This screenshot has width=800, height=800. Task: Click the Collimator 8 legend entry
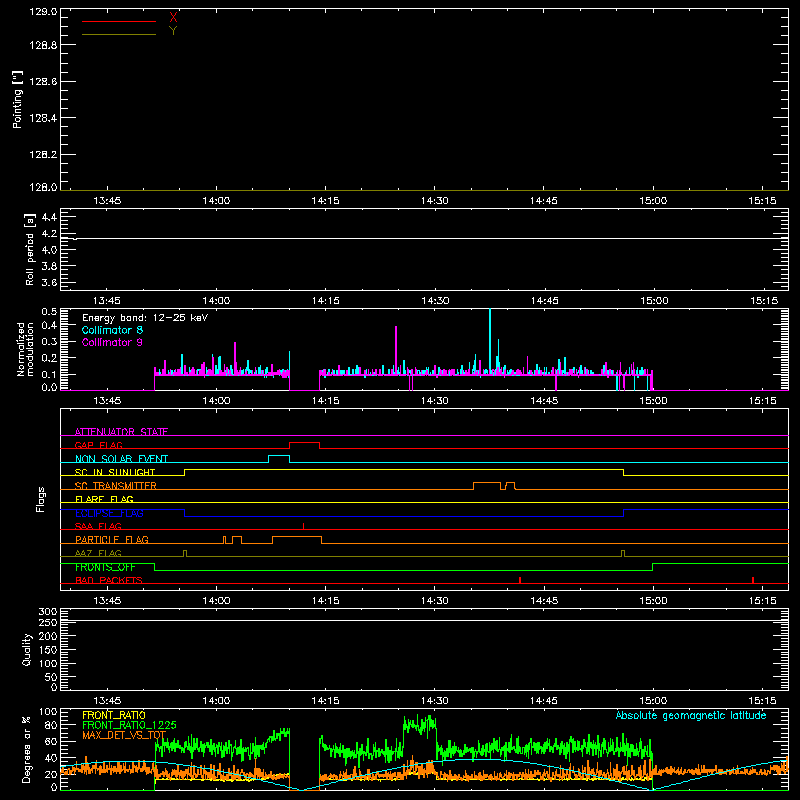click(x=112, y=330)
